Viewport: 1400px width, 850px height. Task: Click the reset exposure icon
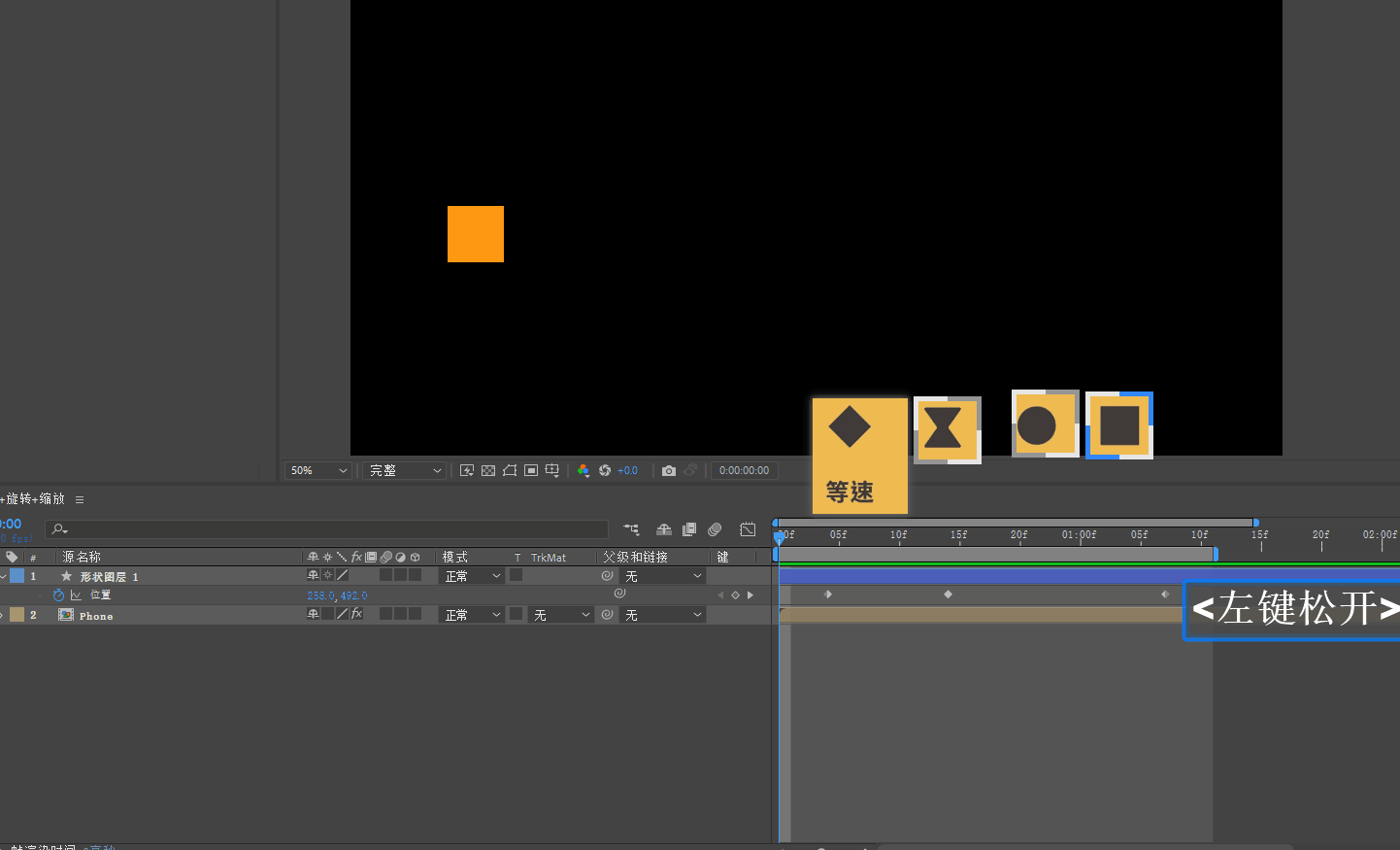605,470
